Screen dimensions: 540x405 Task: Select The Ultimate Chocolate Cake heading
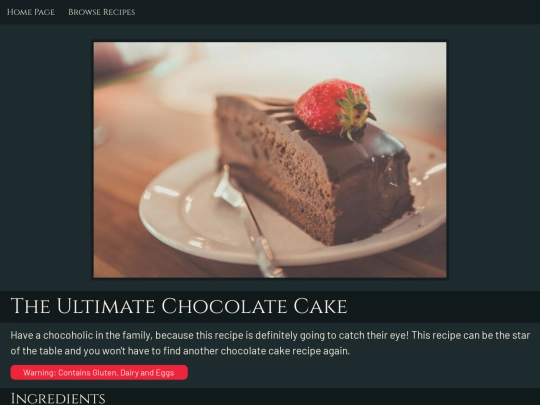click(179, 306)
